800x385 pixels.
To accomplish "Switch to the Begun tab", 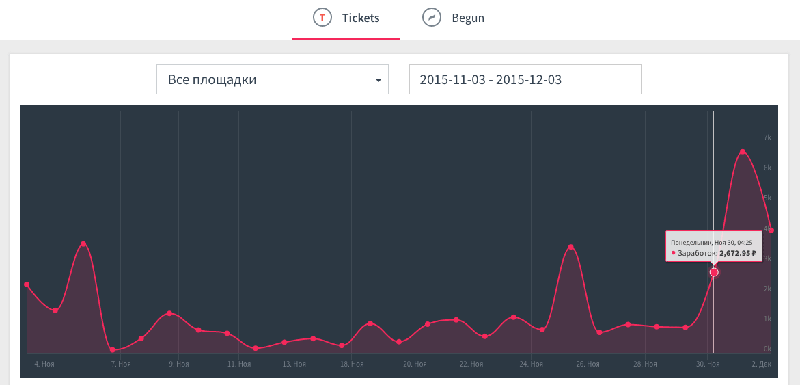I will pyautogui.click(x=453, y=19).
